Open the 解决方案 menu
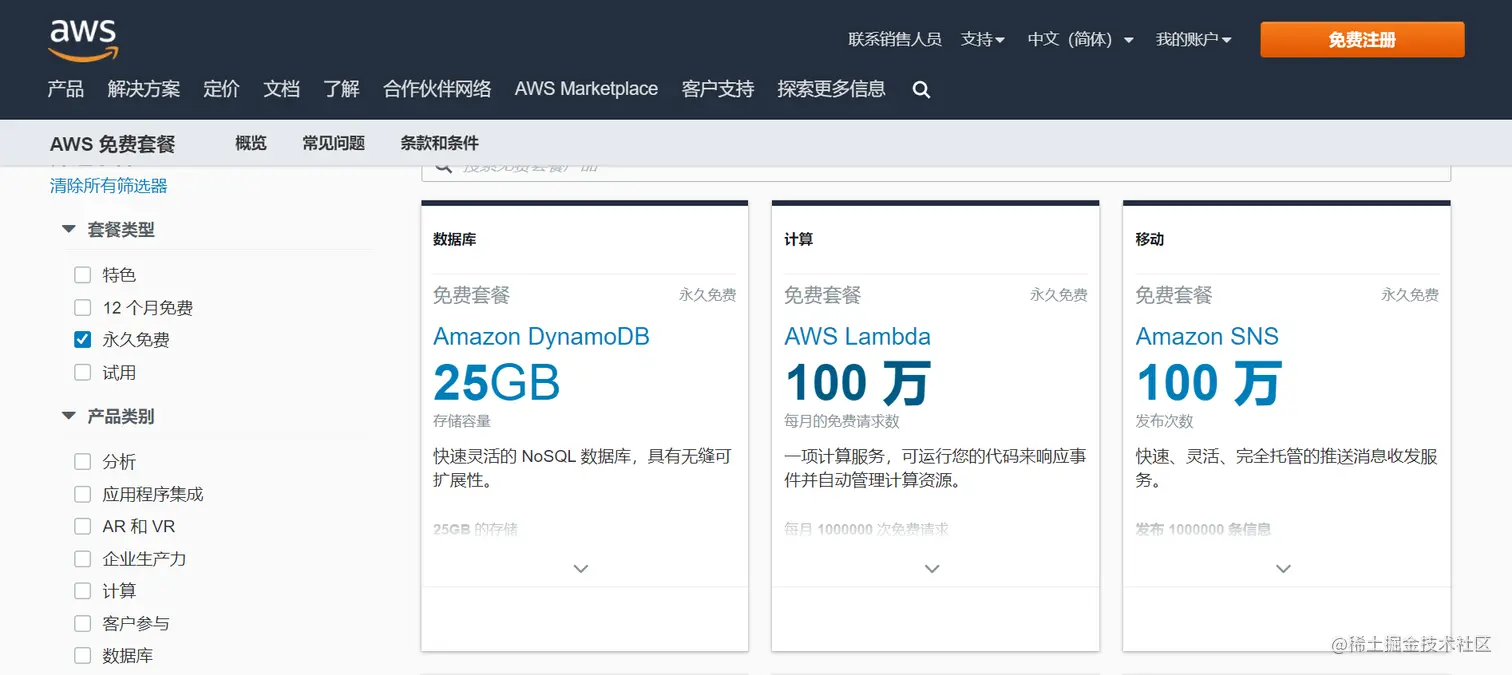This screenshot has height=675, width=1512. pos(144,89)
